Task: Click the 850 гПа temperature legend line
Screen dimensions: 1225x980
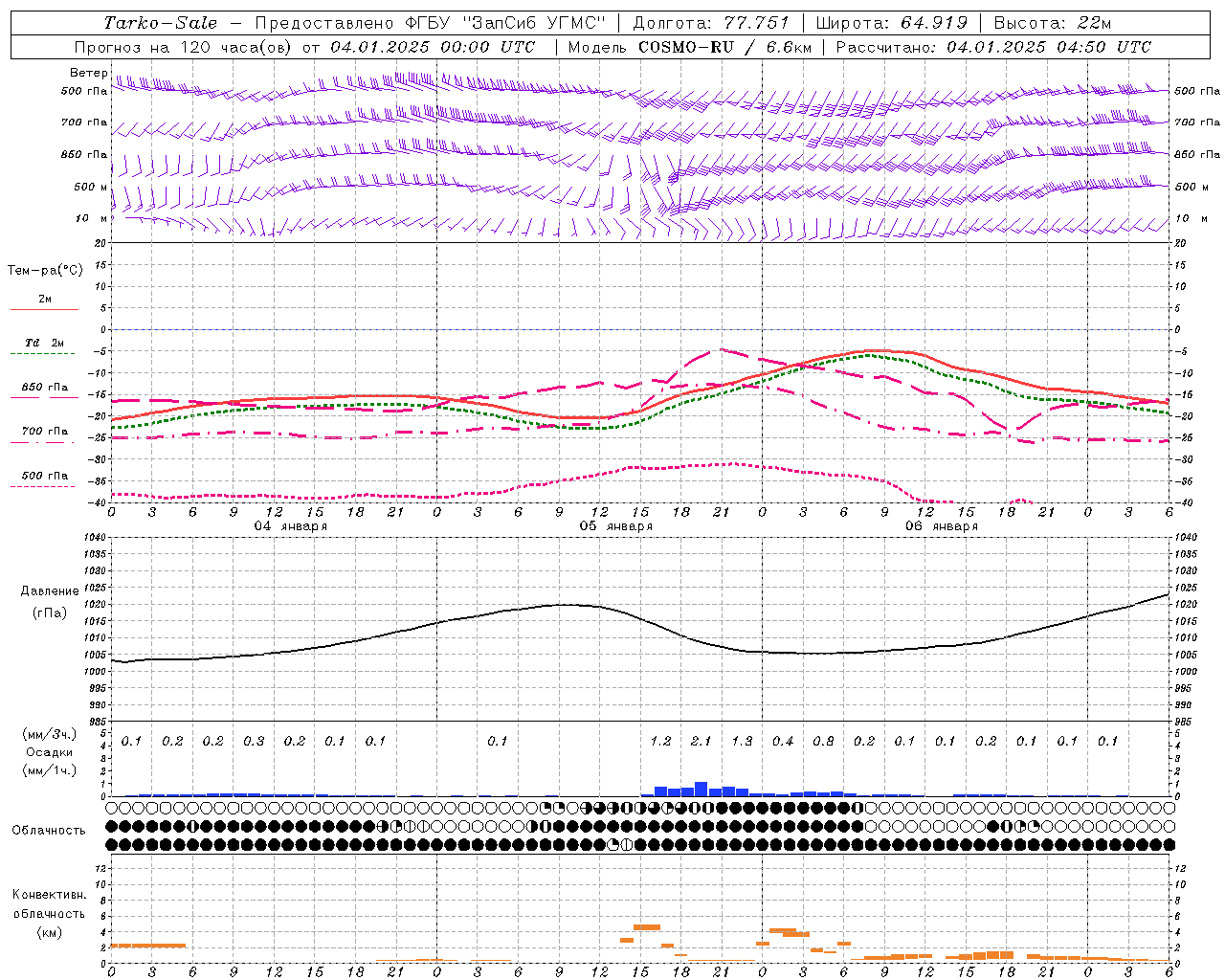Action: (44, 397)
